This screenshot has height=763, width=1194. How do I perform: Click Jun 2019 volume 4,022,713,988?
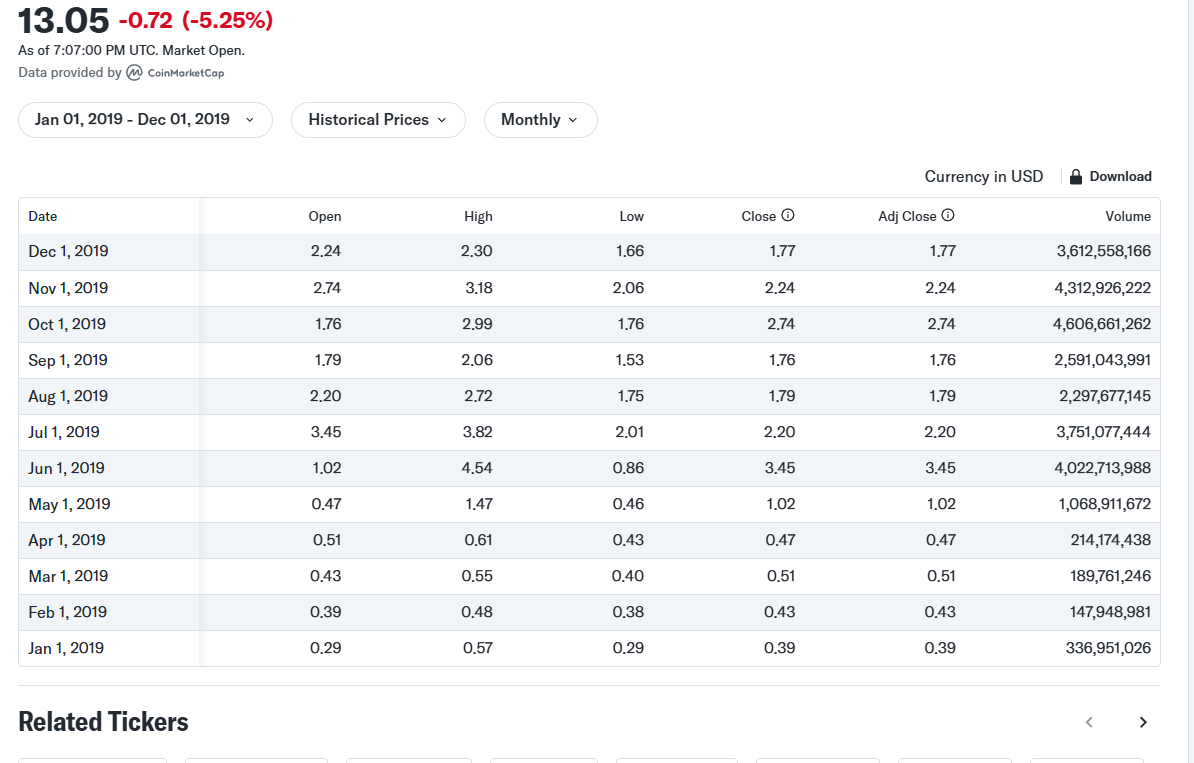click(x=1103, y=468)
